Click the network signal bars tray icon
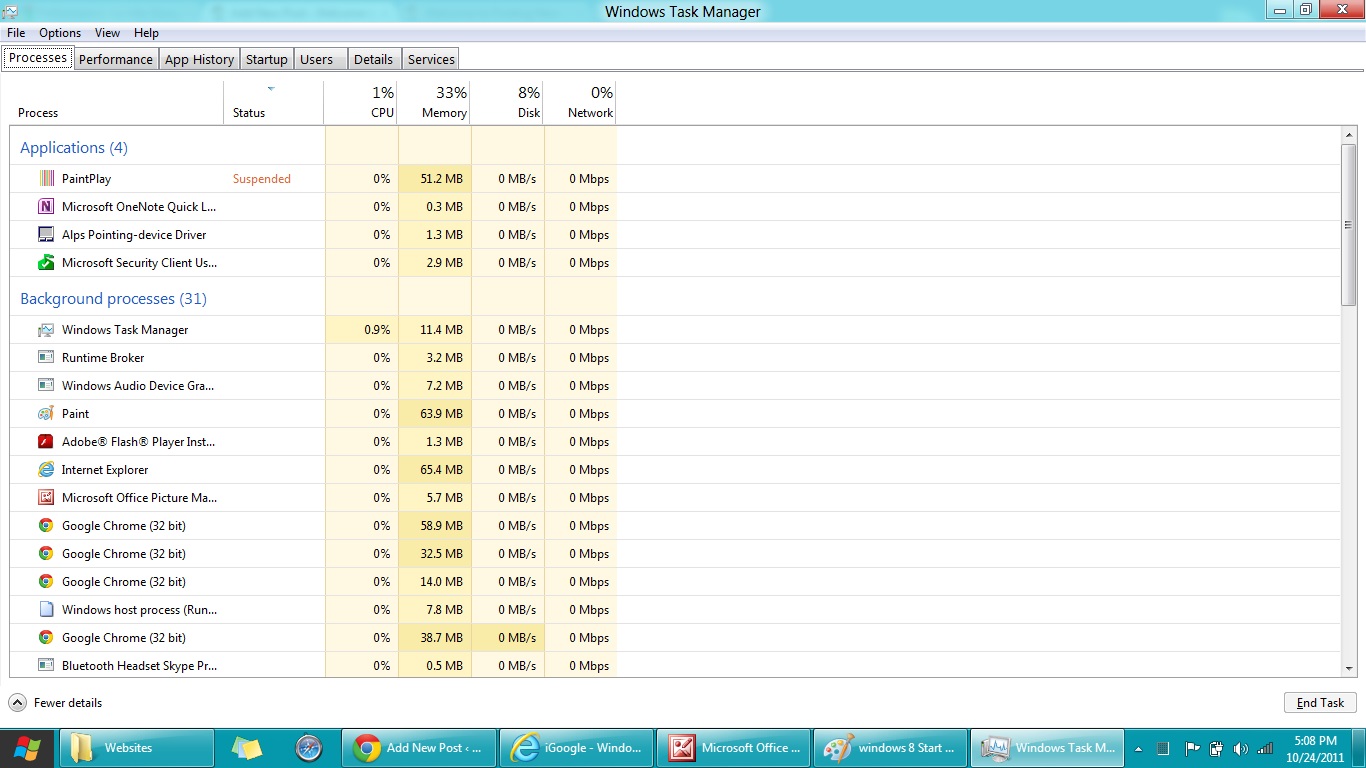This screenshot has width=1366, height=768. [1265, 748]
